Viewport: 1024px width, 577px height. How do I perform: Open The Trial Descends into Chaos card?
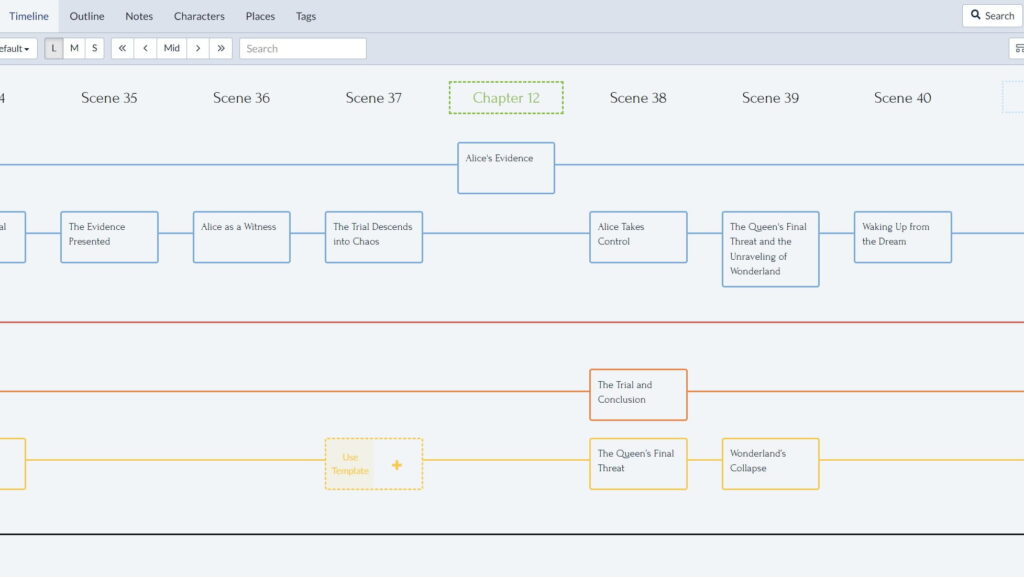coord(374,237)
